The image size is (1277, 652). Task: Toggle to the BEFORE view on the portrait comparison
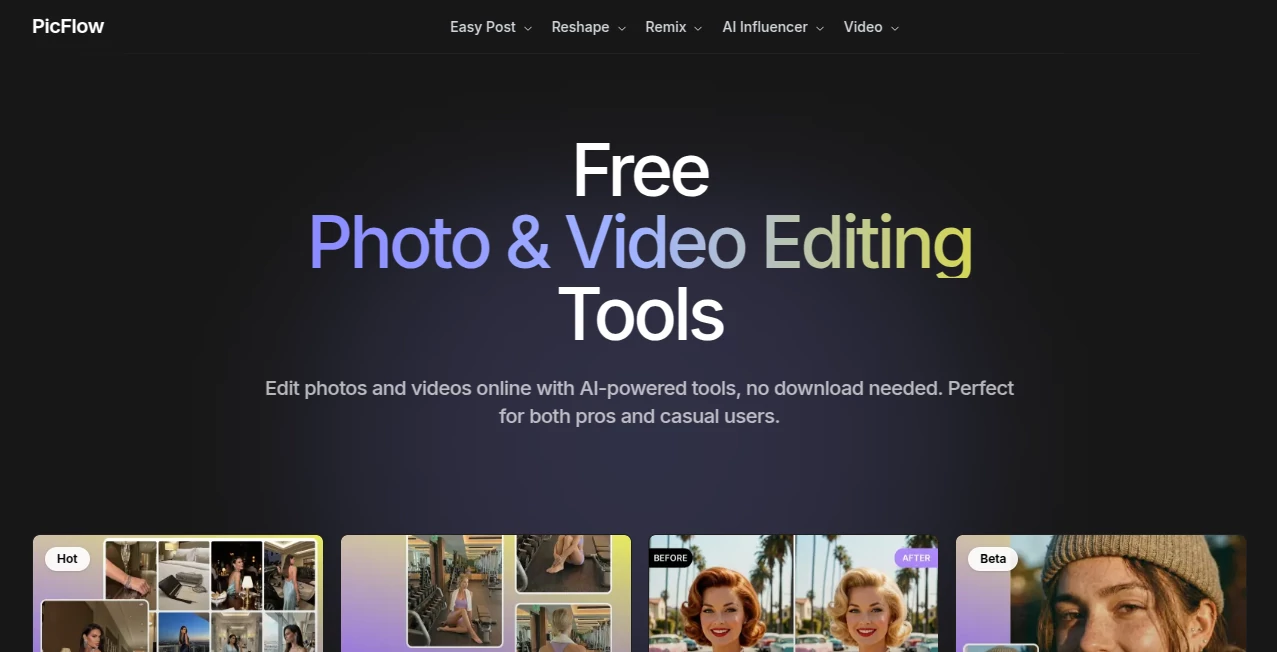(x=670, y=558)
